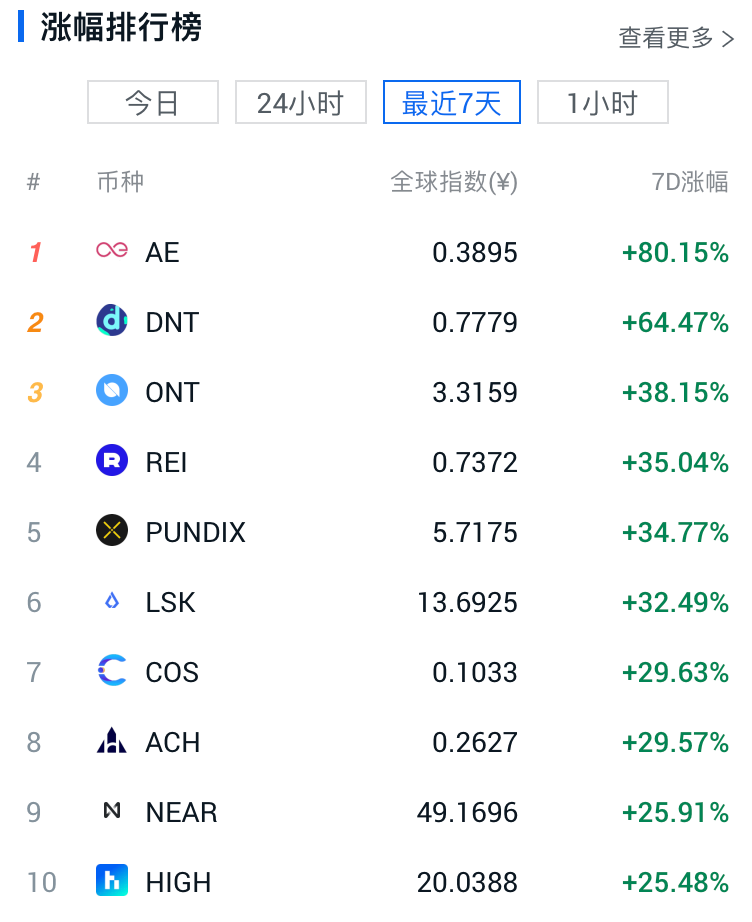Click the 全球指数(¥) column header
The image size is (752, 922).
click(453, 182)
